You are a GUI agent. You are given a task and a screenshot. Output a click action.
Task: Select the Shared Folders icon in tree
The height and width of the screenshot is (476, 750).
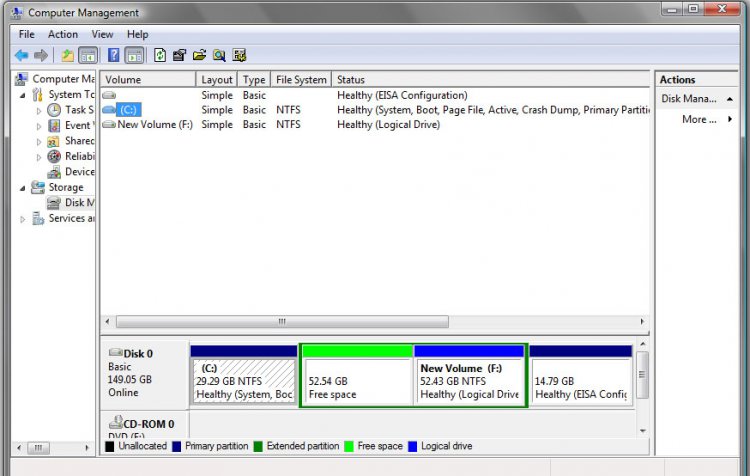click(53, 141)
